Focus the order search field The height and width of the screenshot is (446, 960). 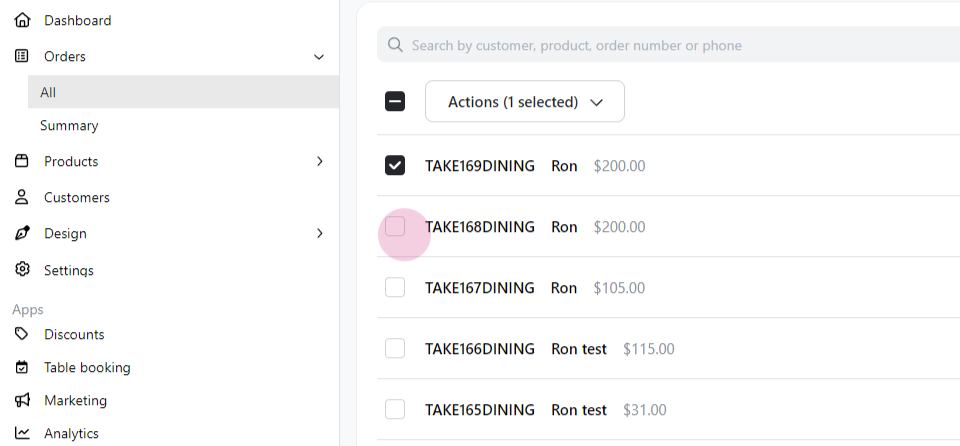pyautogui.click(x=669, y=45)
